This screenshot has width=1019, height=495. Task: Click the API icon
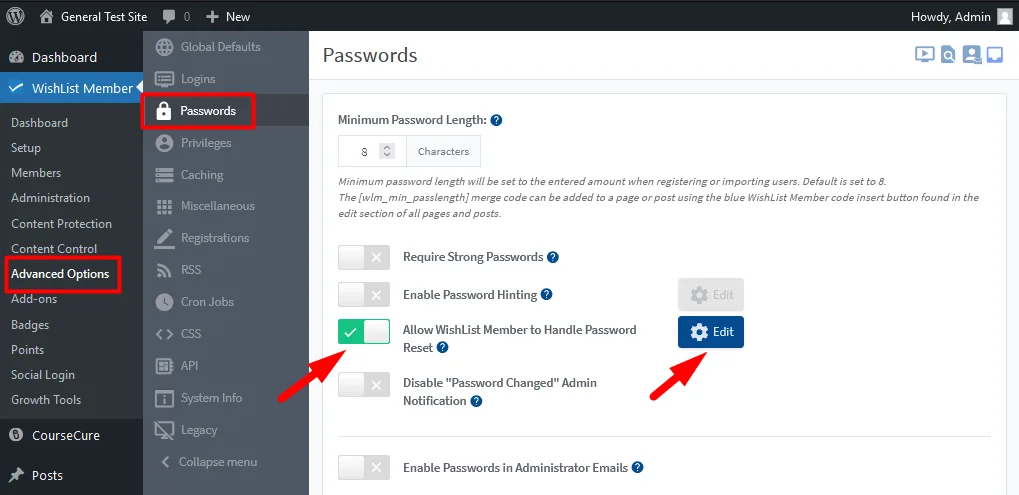click(x=164, y=366)
